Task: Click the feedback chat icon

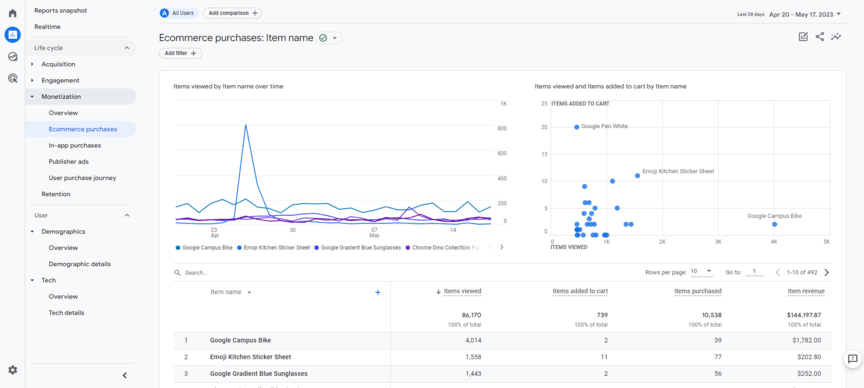Action: coord(852,359)
